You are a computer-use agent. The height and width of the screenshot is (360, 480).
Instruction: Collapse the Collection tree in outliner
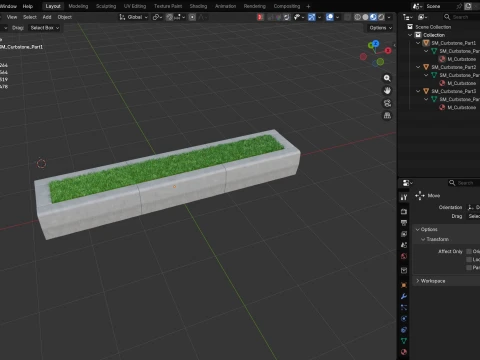coord(410,35)
